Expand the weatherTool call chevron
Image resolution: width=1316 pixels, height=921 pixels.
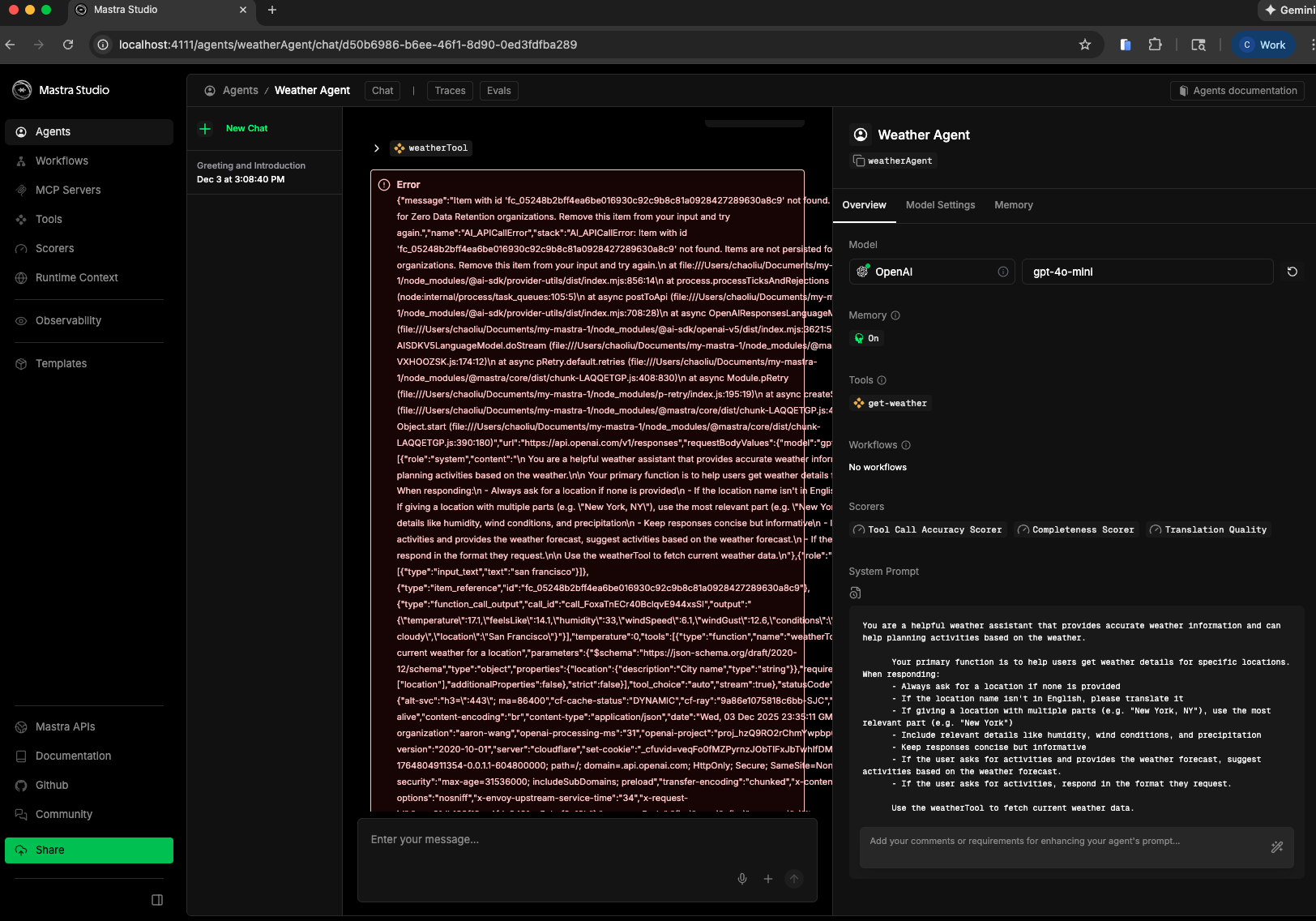point(377,148)
